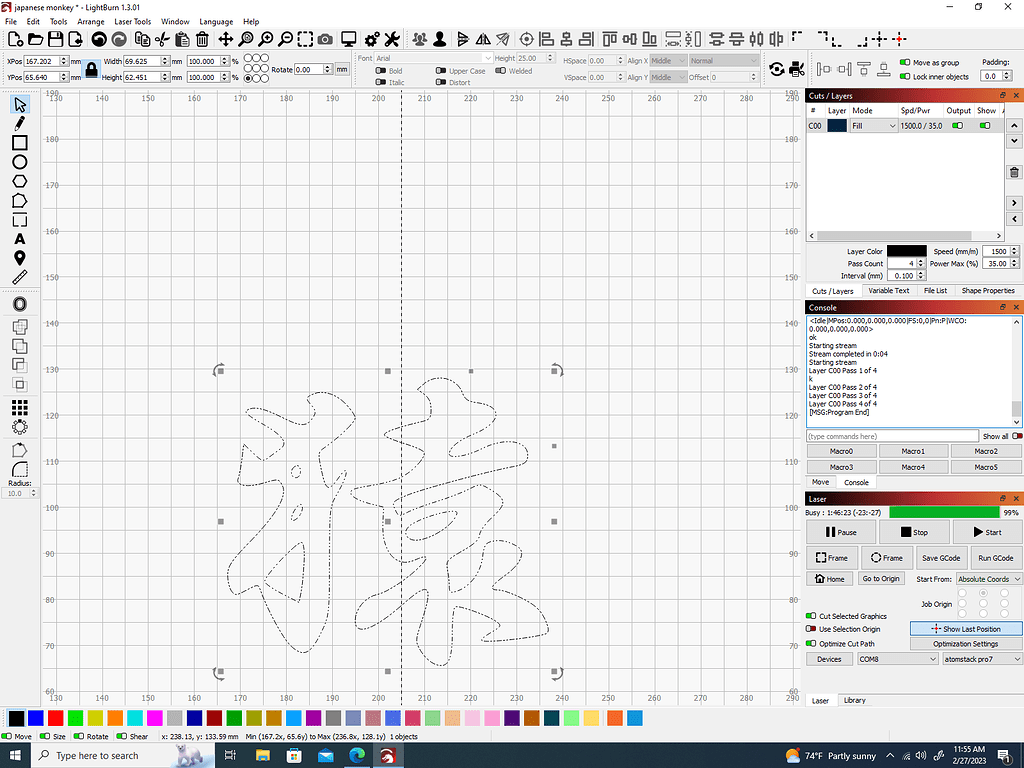Open the camera capture tool in the toolbar

tap(324, 39)
